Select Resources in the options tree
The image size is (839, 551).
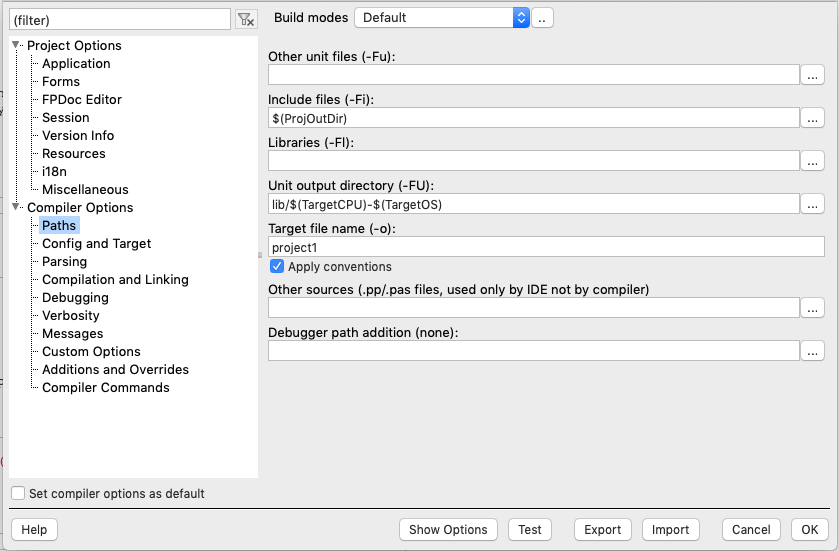pos(74,154)
